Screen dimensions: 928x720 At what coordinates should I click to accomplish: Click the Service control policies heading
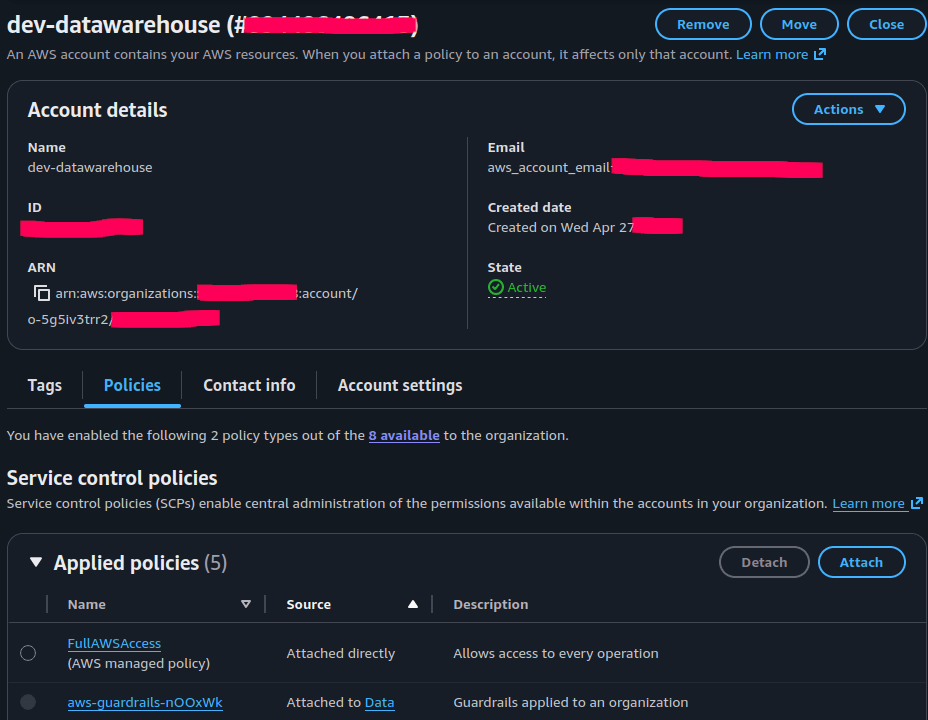(x=112, y=478)
